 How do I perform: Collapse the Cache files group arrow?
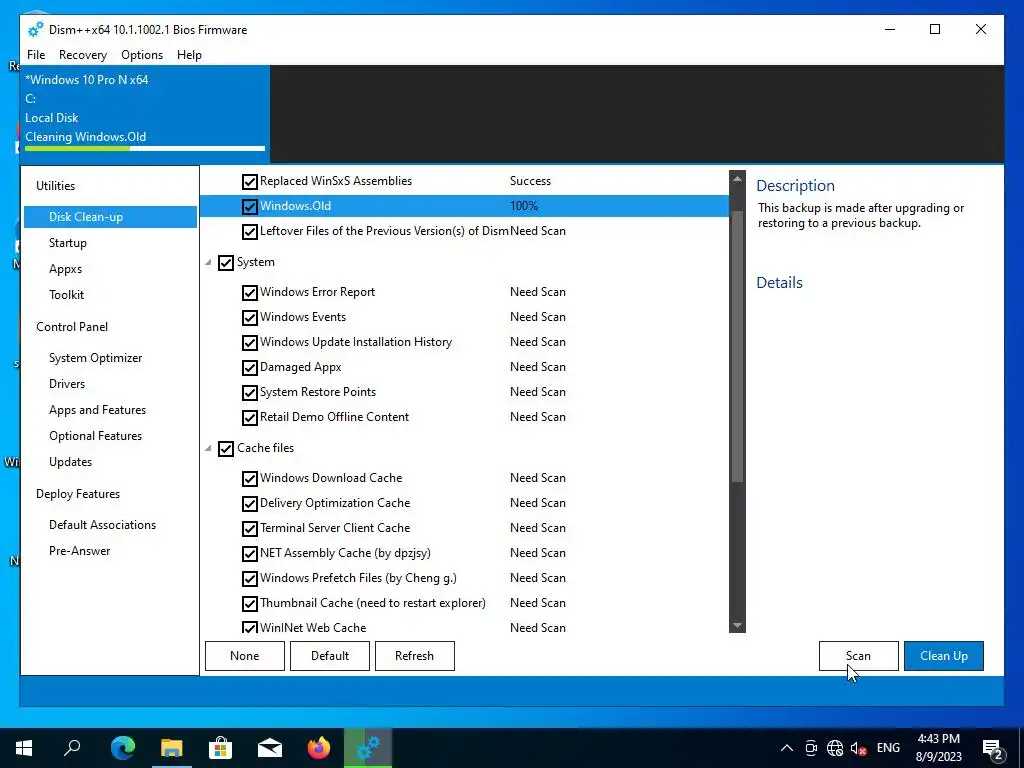click(x=208, y=449)
